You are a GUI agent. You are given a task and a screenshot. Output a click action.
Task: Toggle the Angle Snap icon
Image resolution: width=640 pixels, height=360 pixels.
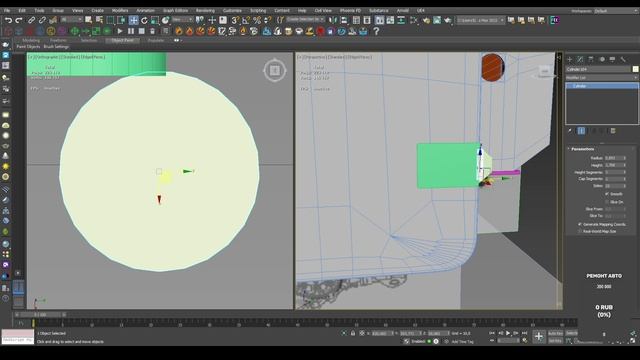coord(246,20)
